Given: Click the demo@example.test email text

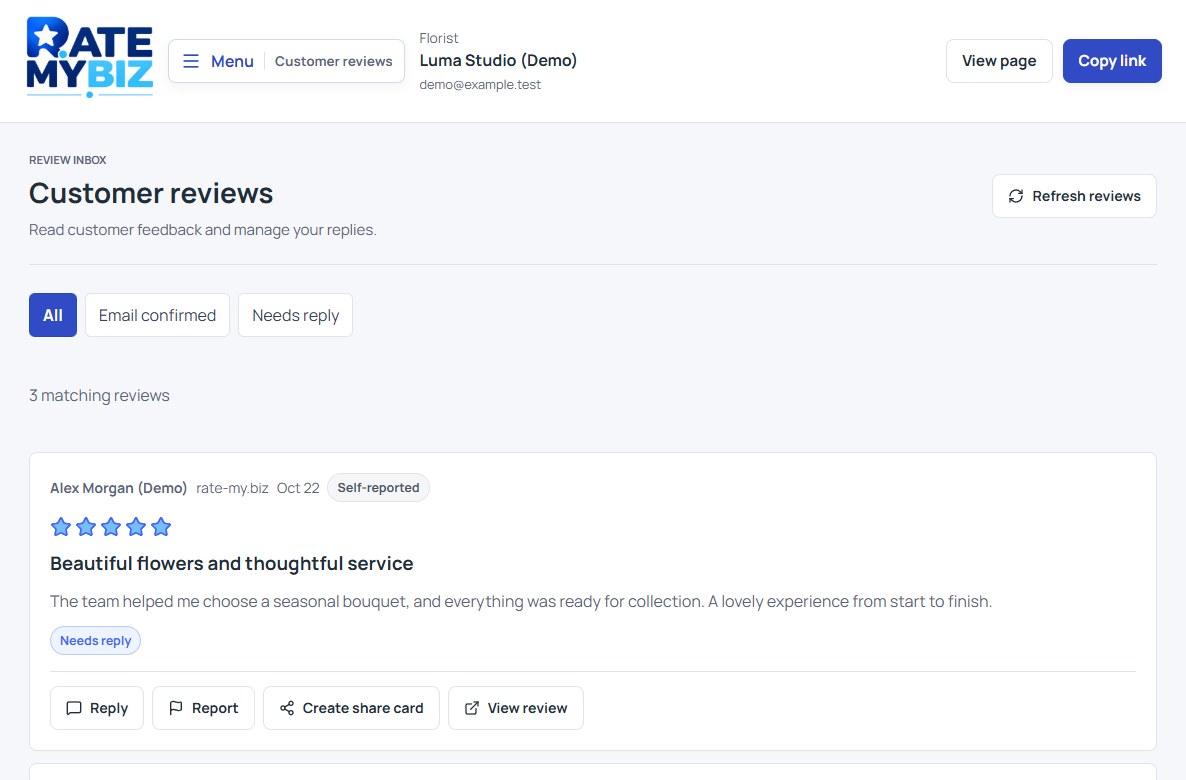Looking at the screenshot, I should click(x=480, y=85).
